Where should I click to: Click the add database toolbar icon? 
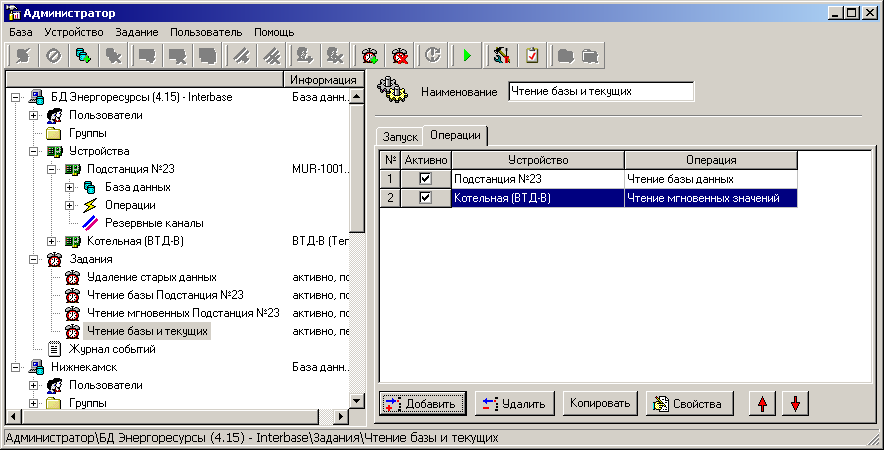tap(83, 55)
